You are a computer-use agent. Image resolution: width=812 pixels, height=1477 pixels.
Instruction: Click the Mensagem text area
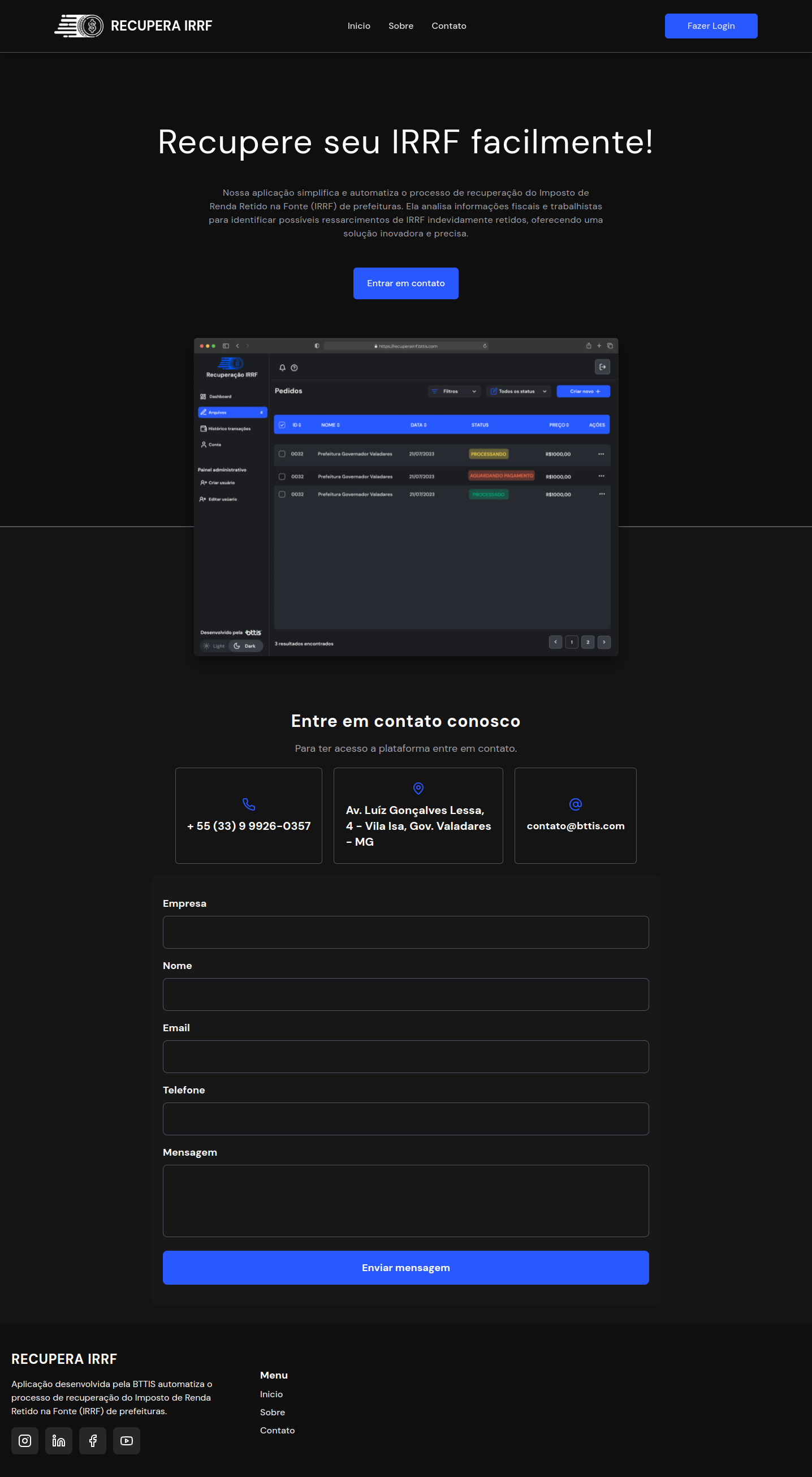pos(405,1200)
